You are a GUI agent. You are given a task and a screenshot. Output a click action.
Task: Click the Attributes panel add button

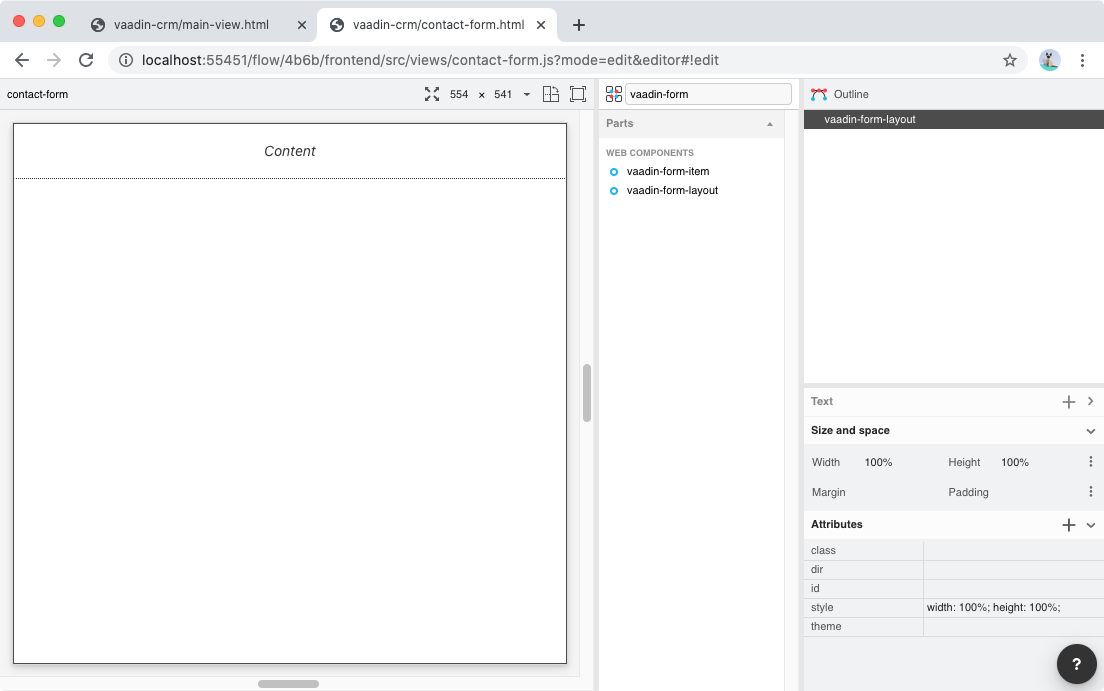(1068, 524)
